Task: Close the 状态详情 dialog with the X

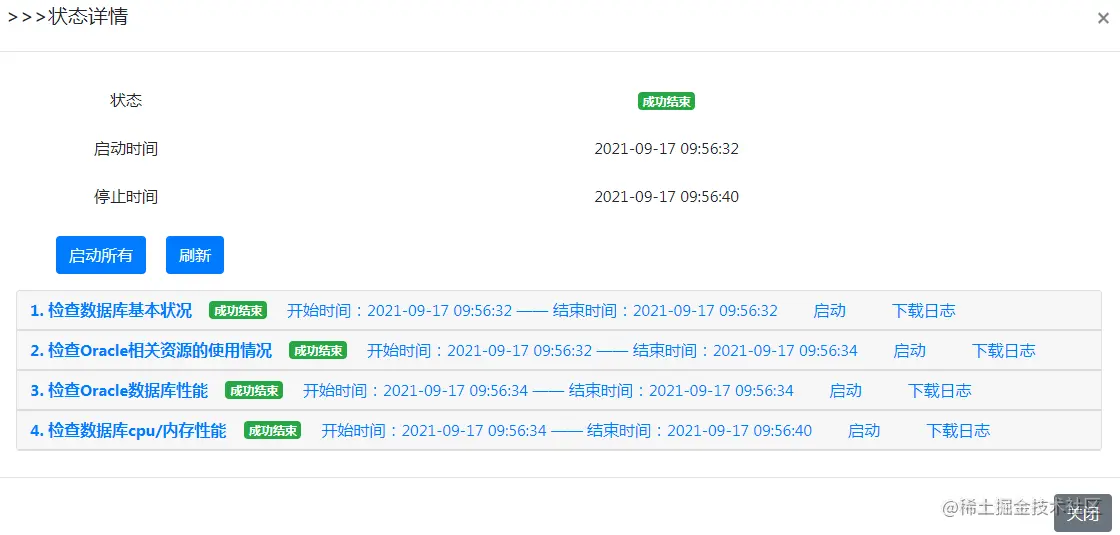Action: click(x=1103, y=19)
